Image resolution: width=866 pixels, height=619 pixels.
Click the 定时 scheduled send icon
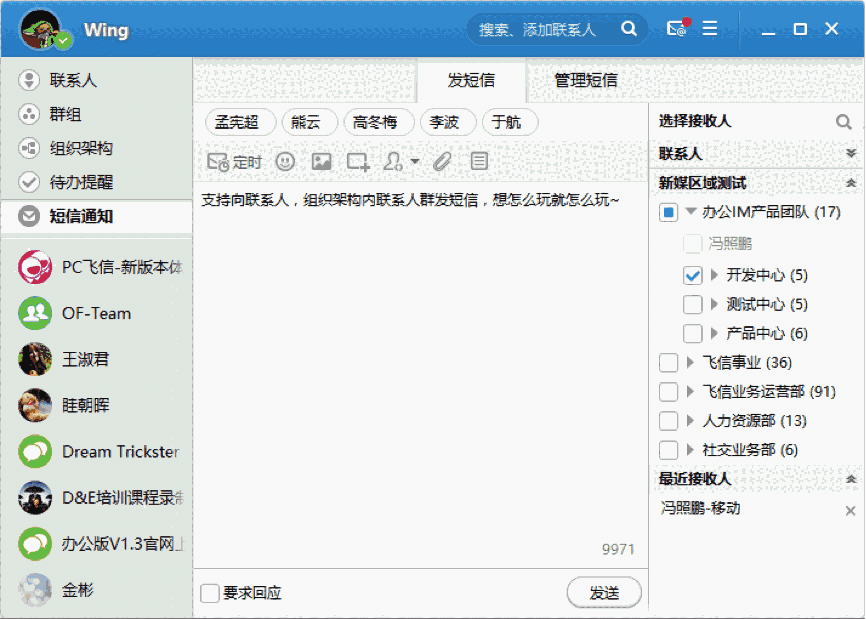pos(233,161)
